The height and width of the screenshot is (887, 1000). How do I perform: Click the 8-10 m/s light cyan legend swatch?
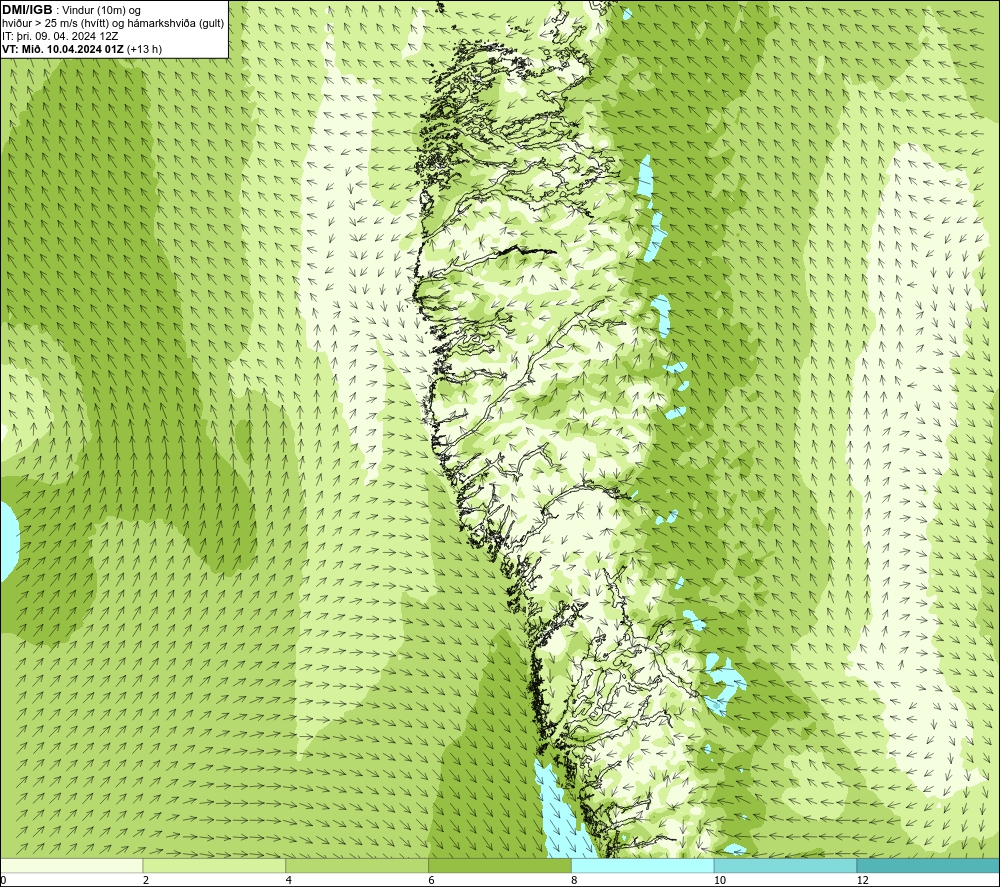643,865
